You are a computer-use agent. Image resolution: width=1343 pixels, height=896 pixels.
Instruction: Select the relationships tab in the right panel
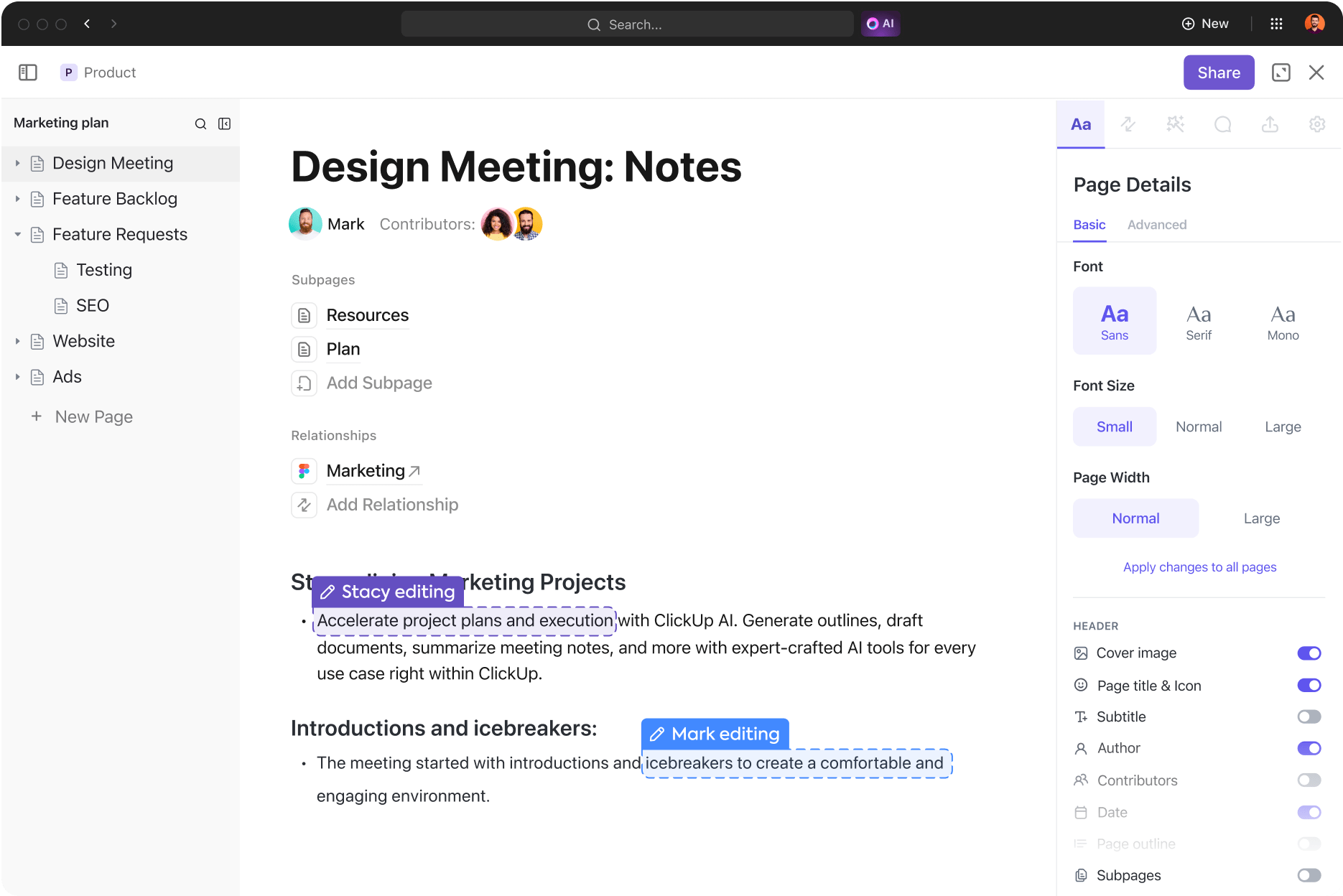pyautogui.click(x=1128, y=124)
